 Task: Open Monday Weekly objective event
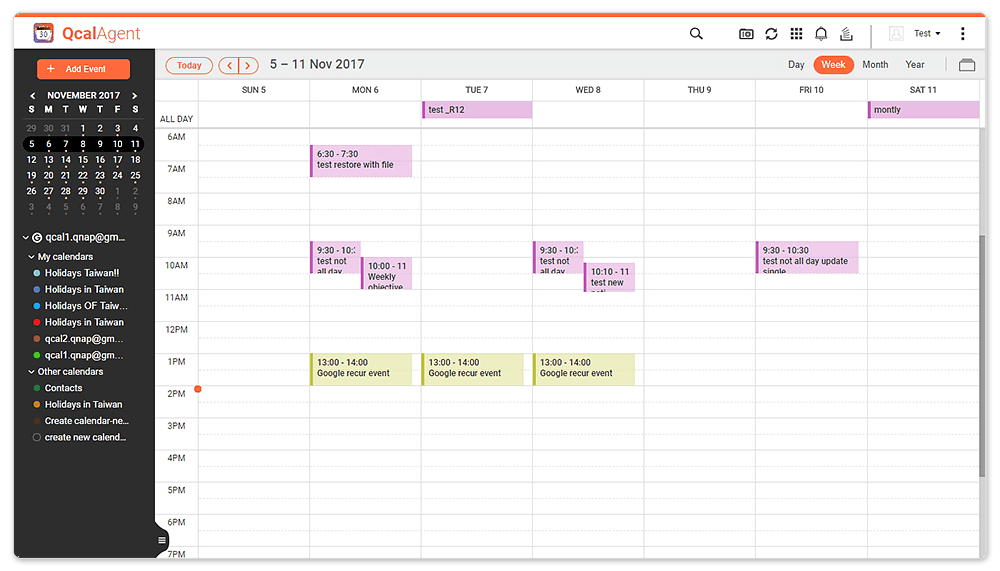(387, 273)
